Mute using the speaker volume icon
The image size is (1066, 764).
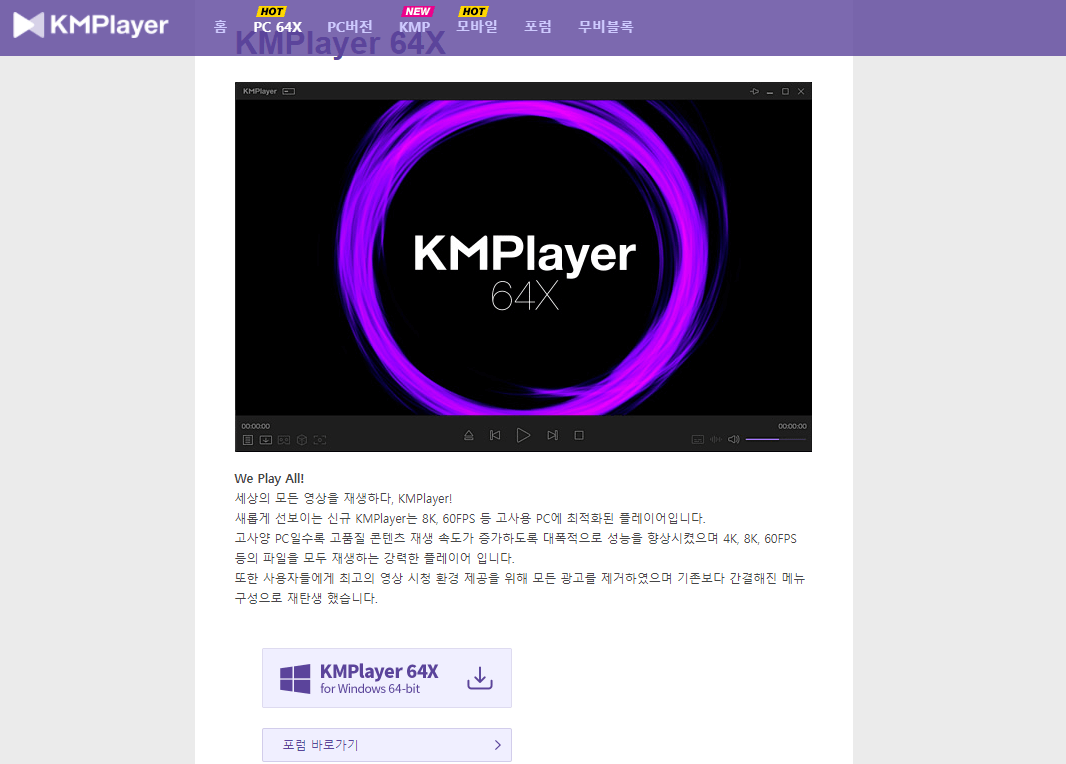tap(734, 440)
